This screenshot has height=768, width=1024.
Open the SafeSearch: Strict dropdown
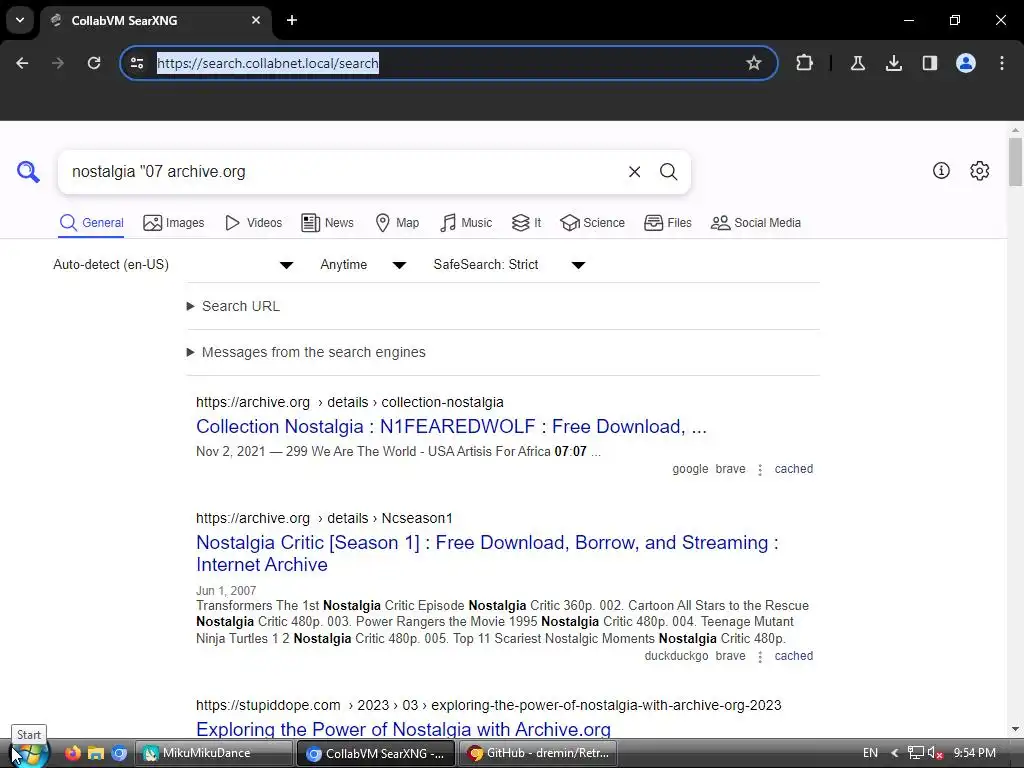click(x=509, y=264)
